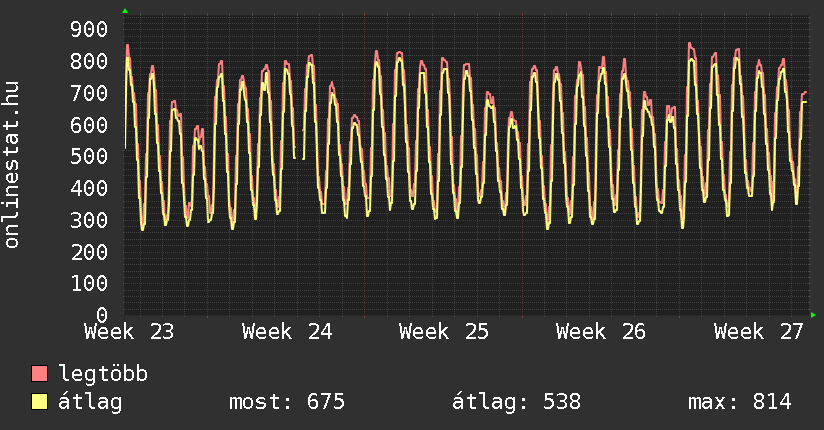Click the 300 y-axis value
The image size is (824, 430).
coord(89,220)
